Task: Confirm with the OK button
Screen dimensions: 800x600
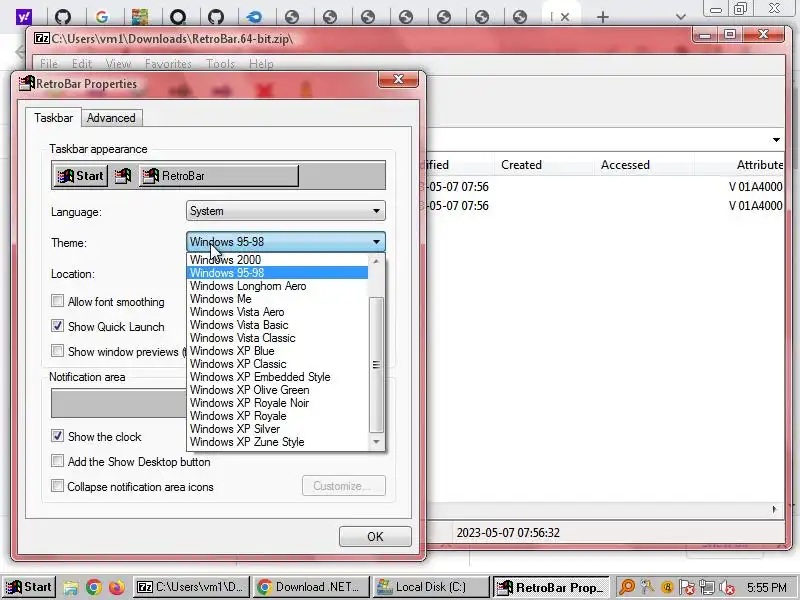Action: coord(375,536)
